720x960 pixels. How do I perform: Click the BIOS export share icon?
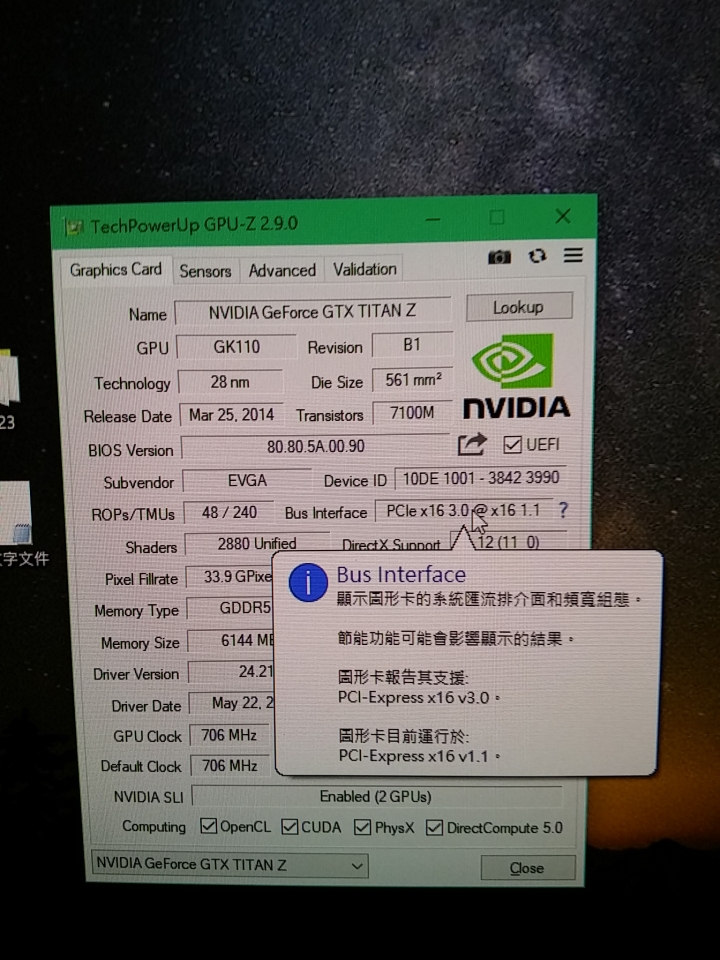pos(472,444)
